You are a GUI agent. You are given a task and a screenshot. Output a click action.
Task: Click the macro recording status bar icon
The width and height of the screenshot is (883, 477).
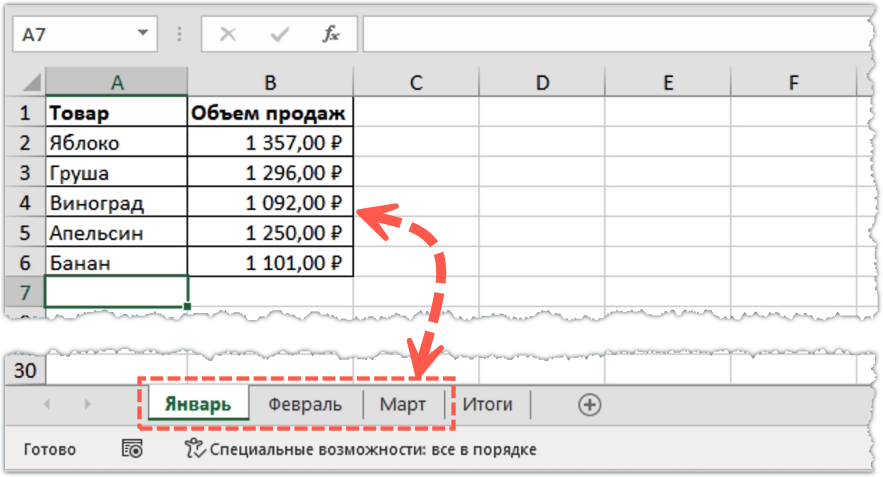(132, 449)
